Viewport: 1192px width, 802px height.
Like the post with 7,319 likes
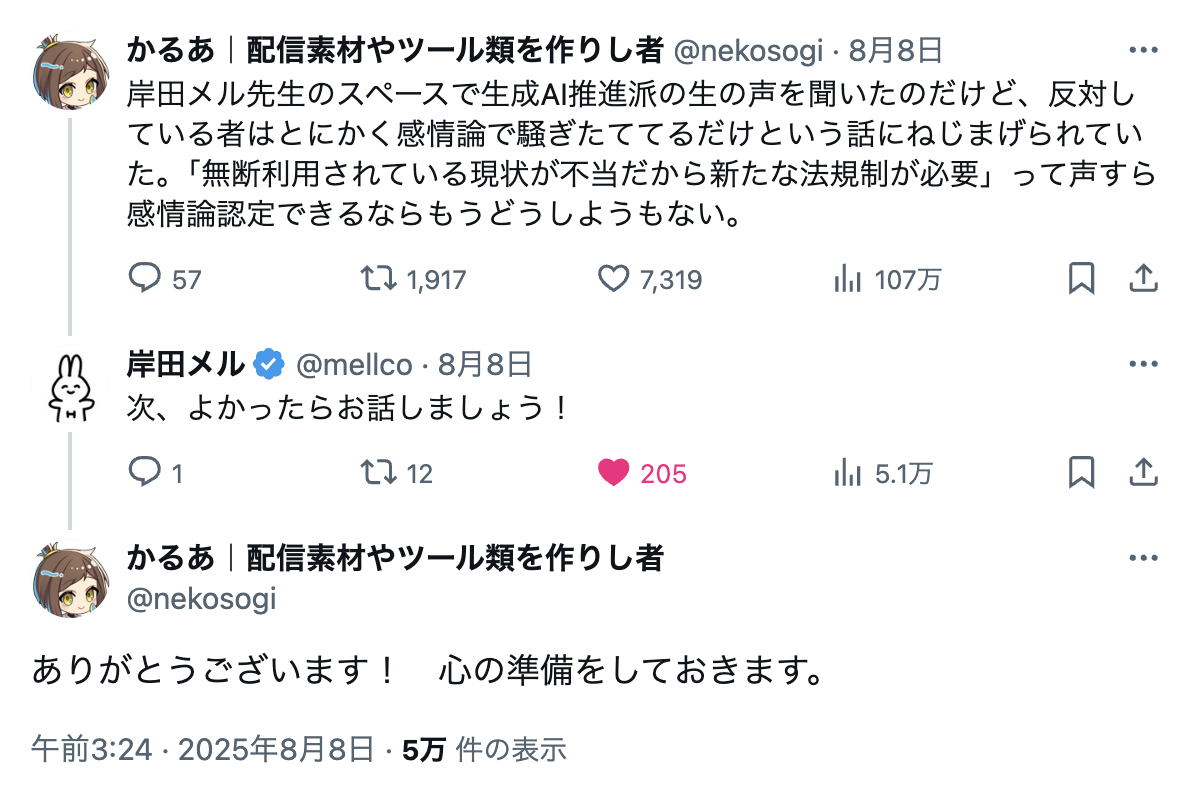[613, 279]
